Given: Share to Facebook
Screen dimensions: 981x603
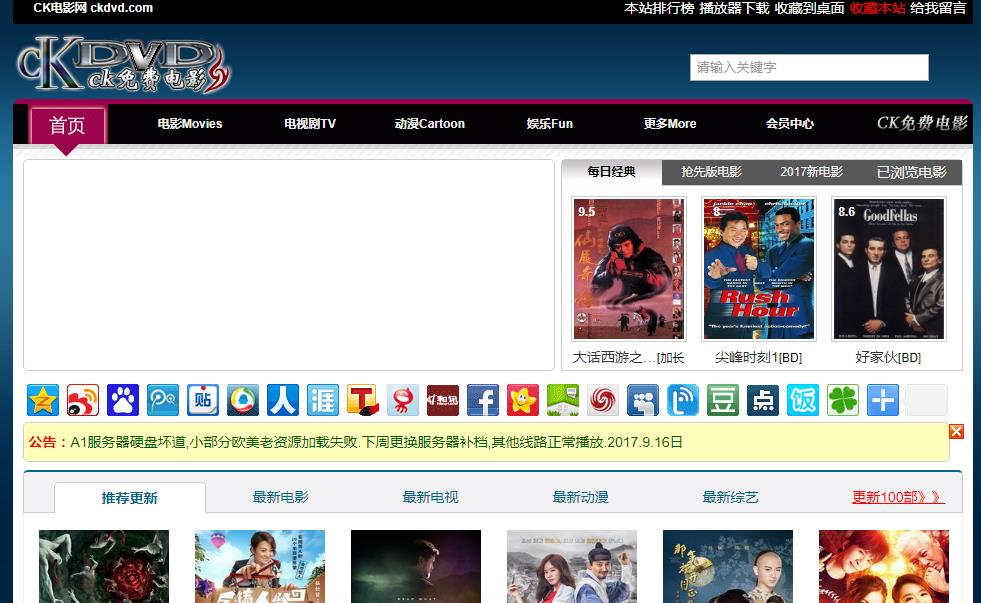Looking at the screenshot, I should point(483,400).
